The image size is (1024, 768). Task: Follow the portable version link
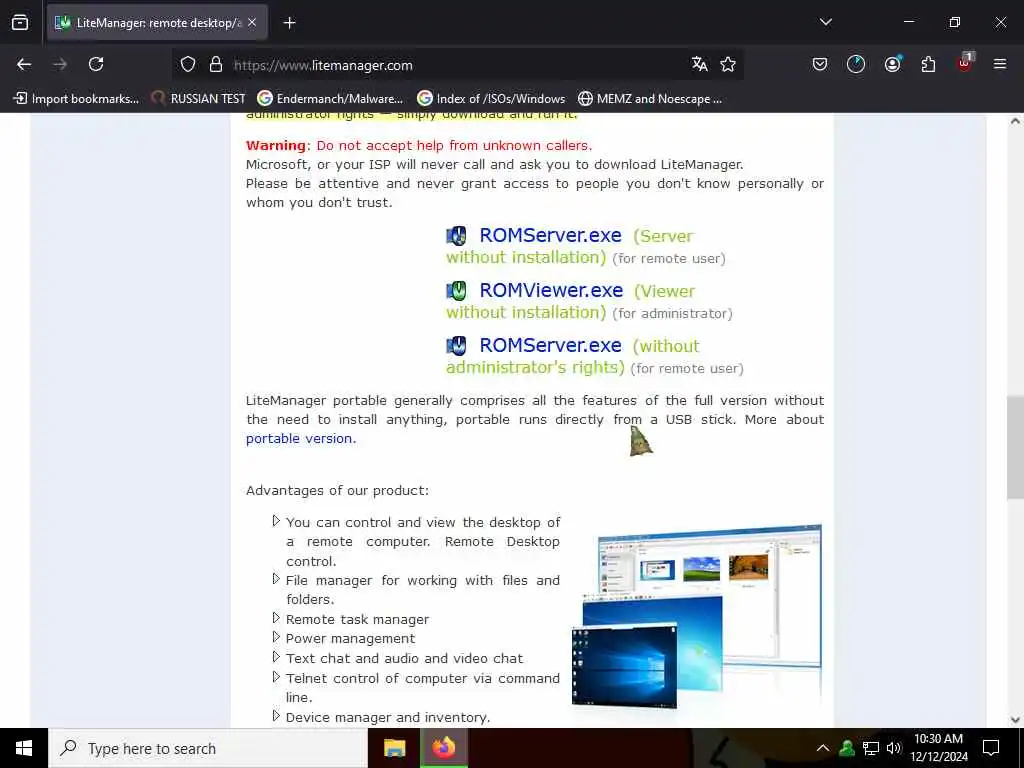(300, 439)
